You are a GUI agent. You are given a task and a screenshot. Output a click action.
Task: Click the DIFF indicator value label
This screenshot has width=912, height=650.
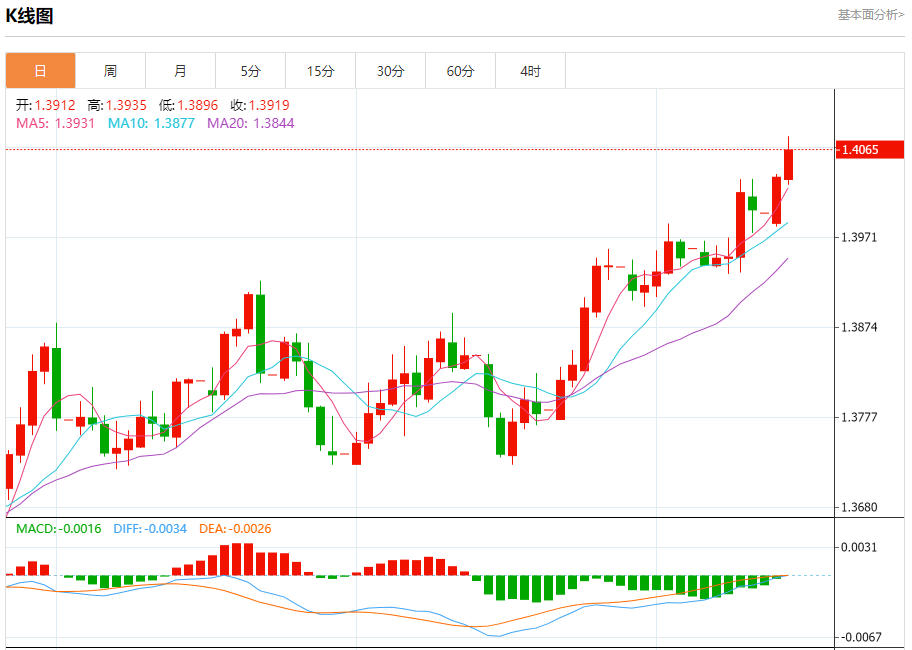coord(150,529)
